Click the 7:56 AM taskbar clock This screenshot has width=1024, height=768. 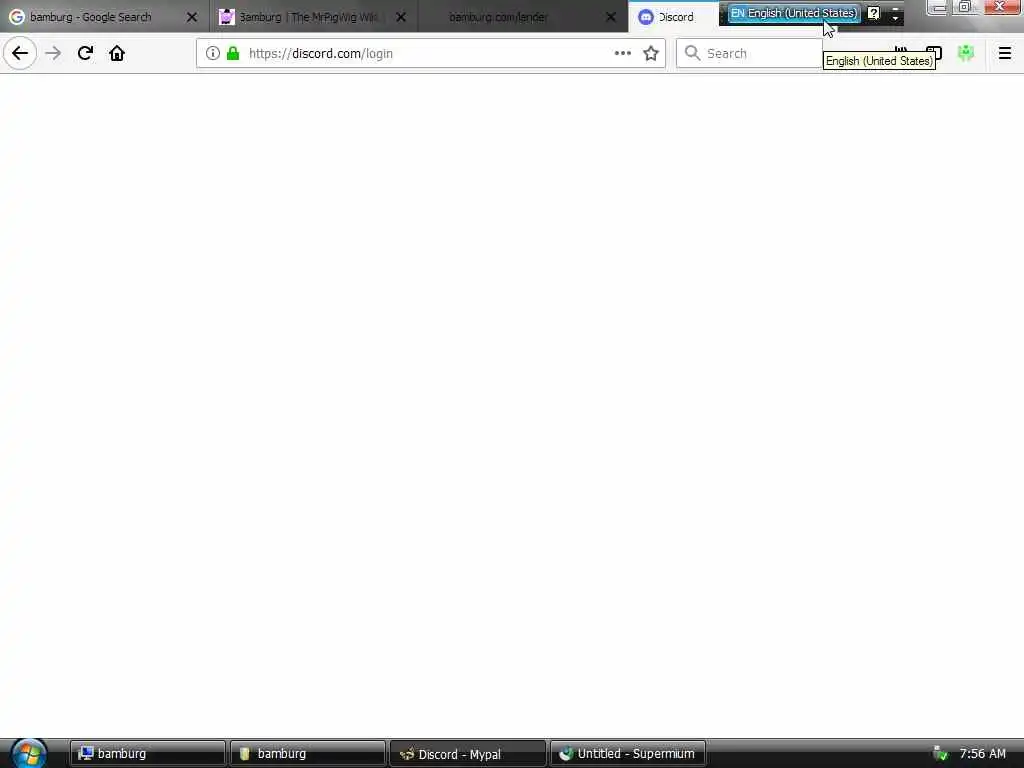point(982,754)
